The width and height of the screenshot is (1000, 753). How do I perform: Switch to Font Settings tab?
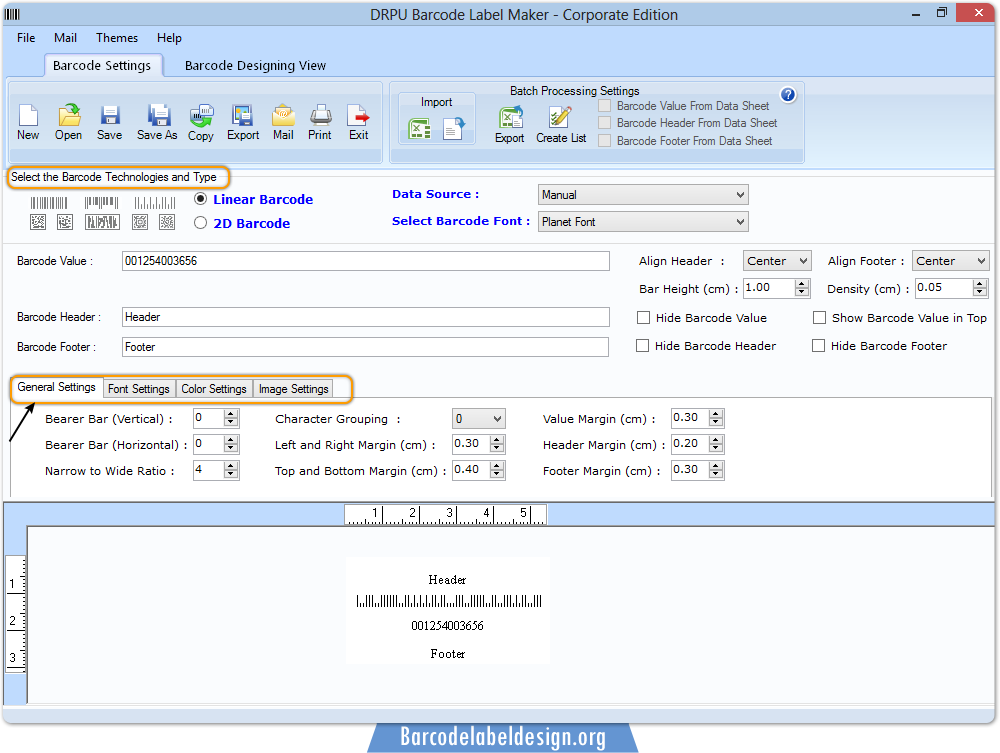coord(138,388)
